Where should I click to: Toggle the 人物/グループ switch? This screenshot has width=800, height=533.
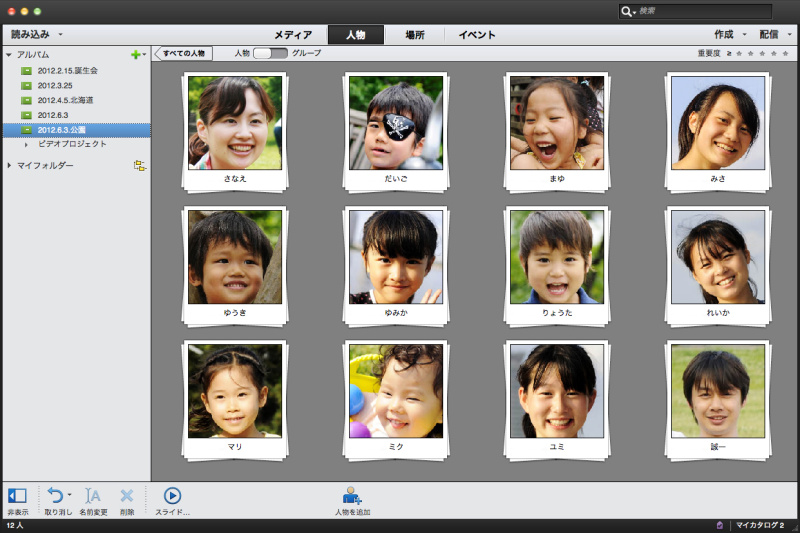270,53
